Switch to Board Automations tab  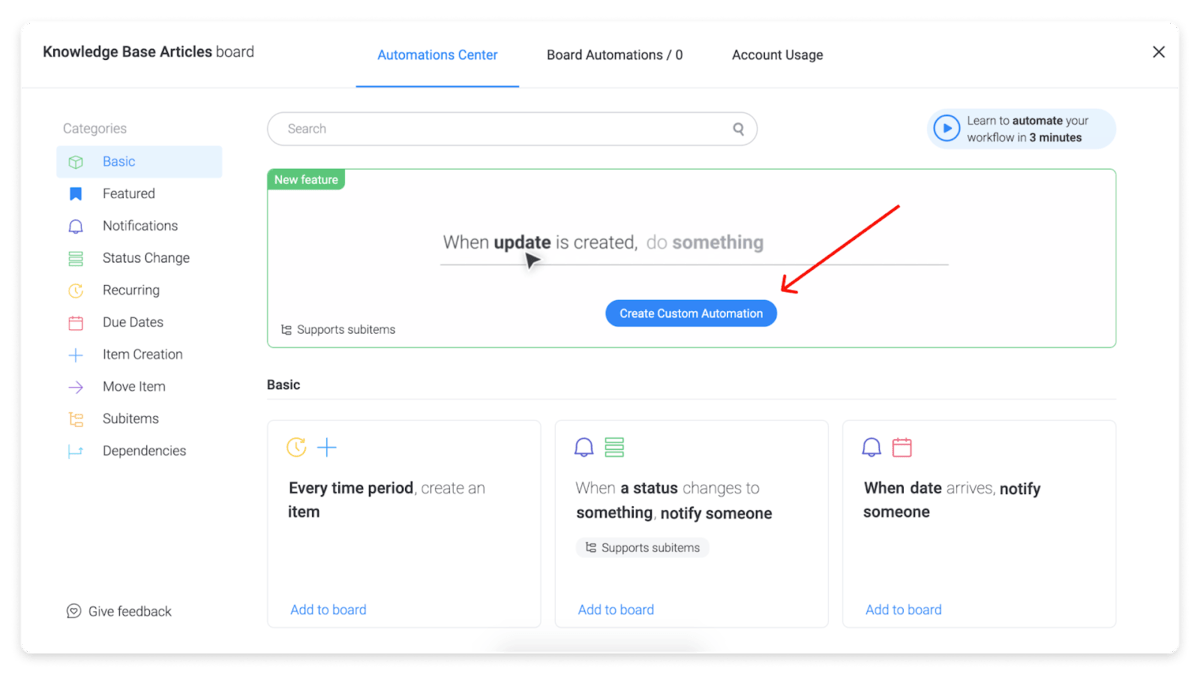(614, 55)
